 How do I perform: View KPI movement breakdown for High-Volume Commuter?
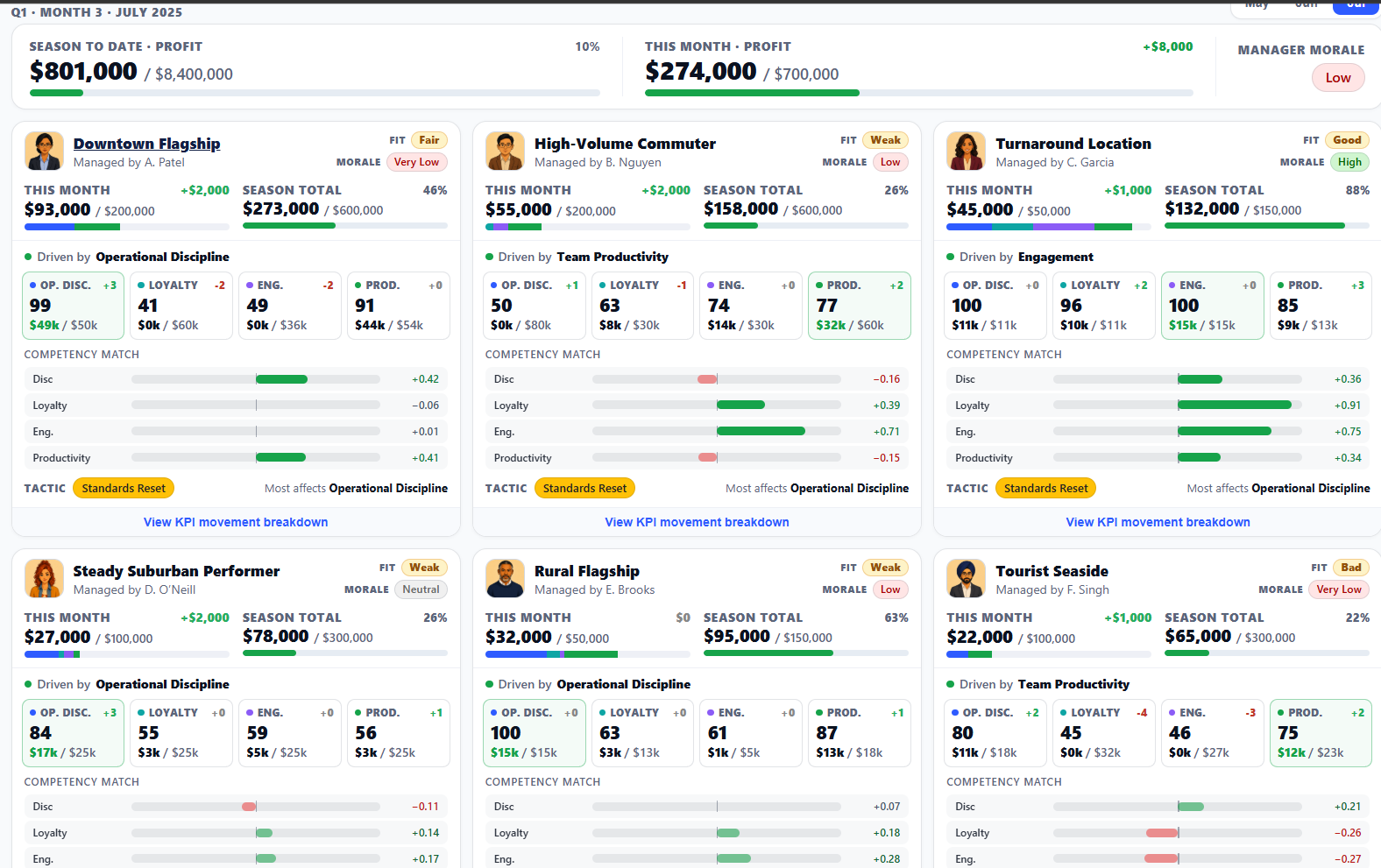click(x=697, y=522)
